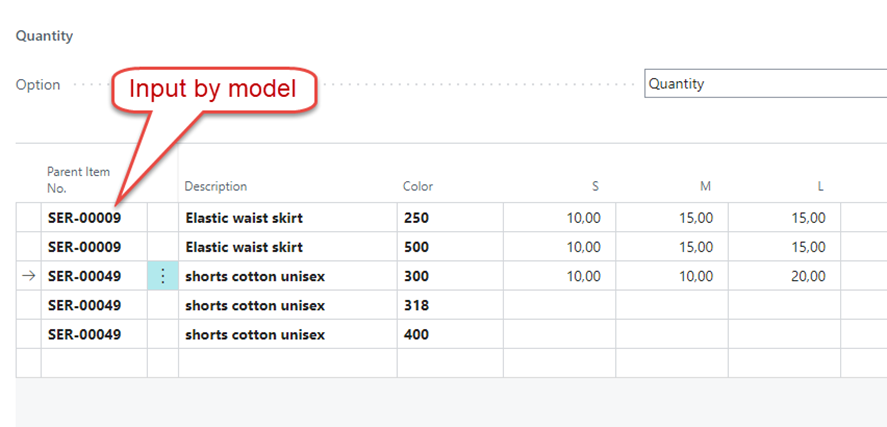This screenshot has width=887, height=427.
Task: Select color 400 cell of shorts cotton unisex
Action: coord(450,334)
